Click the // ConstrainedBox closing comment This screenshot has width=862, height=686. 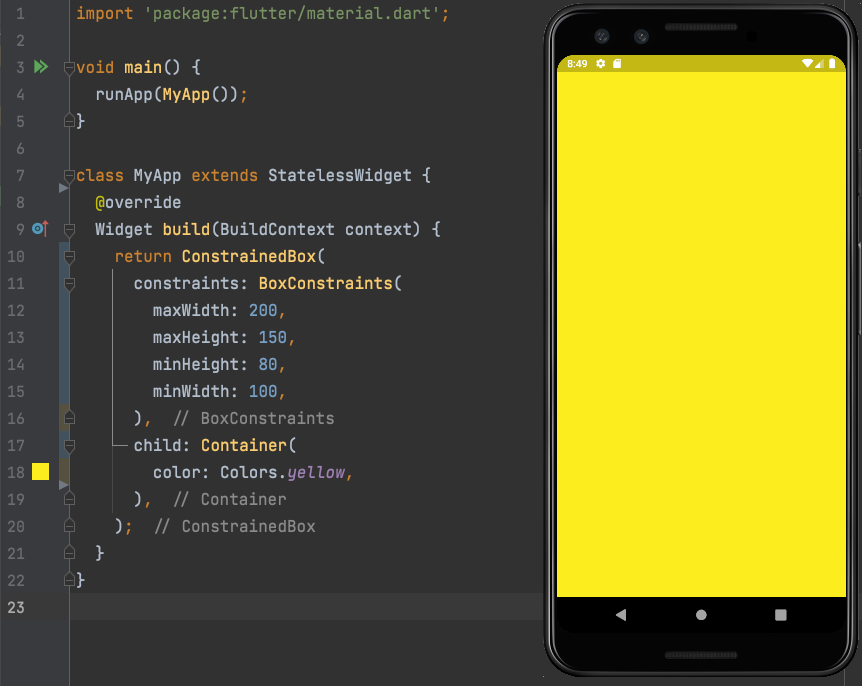coord(235,526)
